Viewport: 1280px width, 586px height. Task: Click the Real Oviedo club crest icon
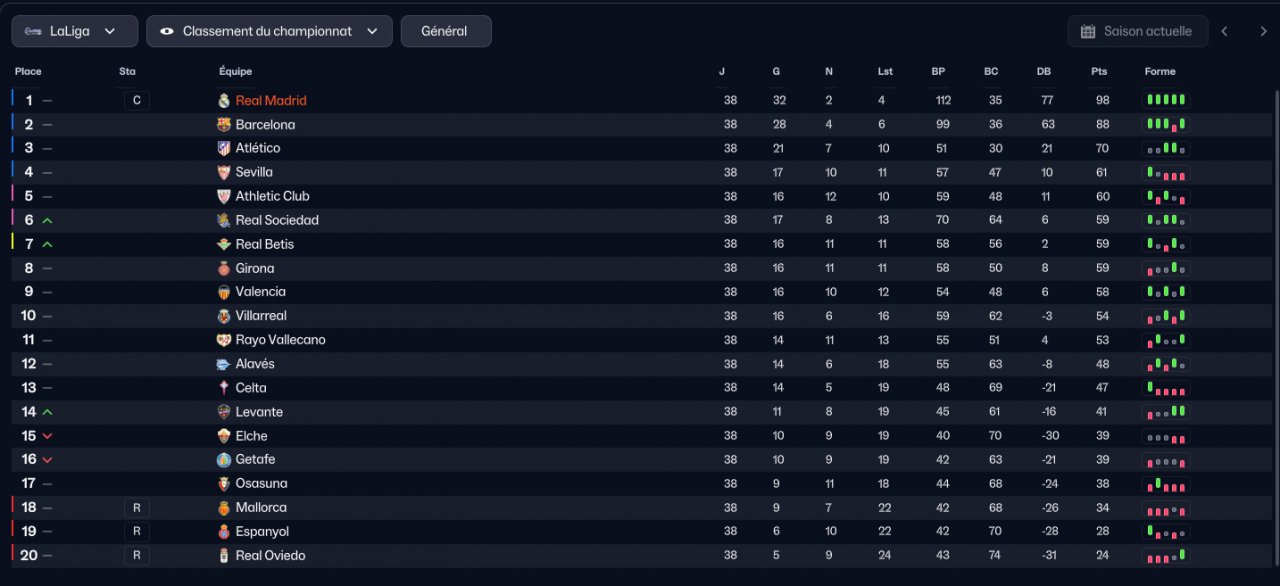coord(224,556)
